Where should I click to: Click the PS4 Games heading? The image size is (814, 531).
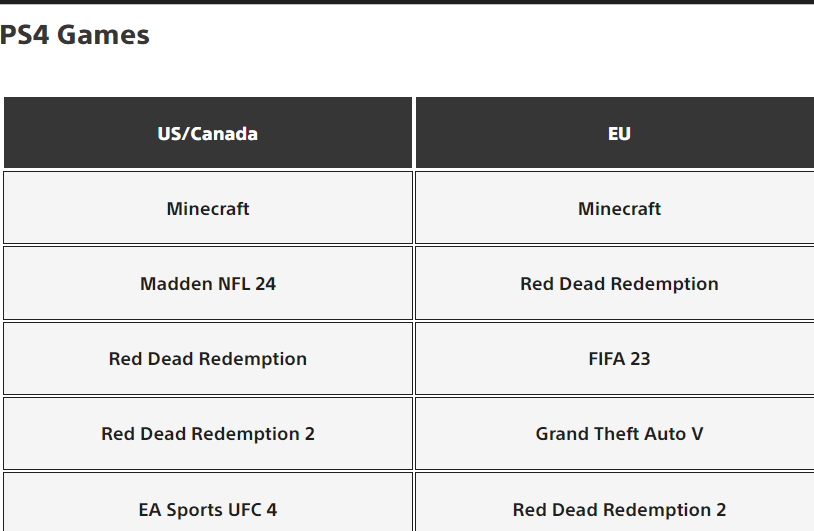[75, 35]
